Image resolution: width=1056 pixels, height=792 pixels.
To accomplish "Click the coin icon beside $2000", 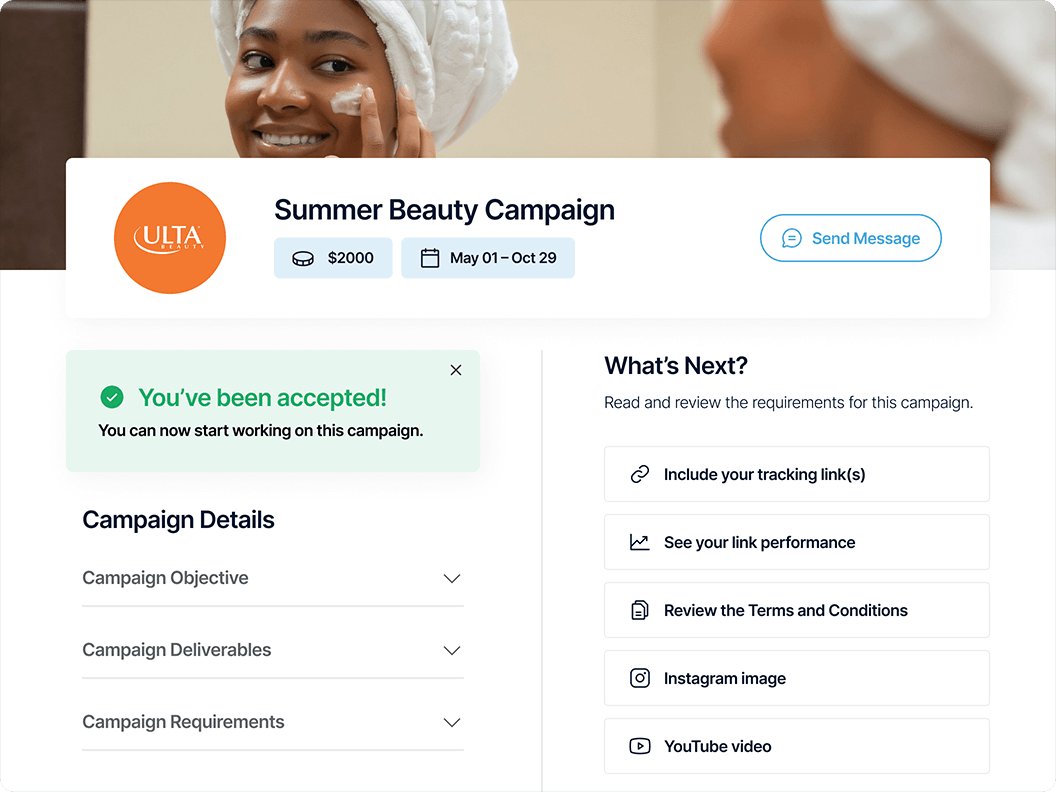I will click(302, 259).
